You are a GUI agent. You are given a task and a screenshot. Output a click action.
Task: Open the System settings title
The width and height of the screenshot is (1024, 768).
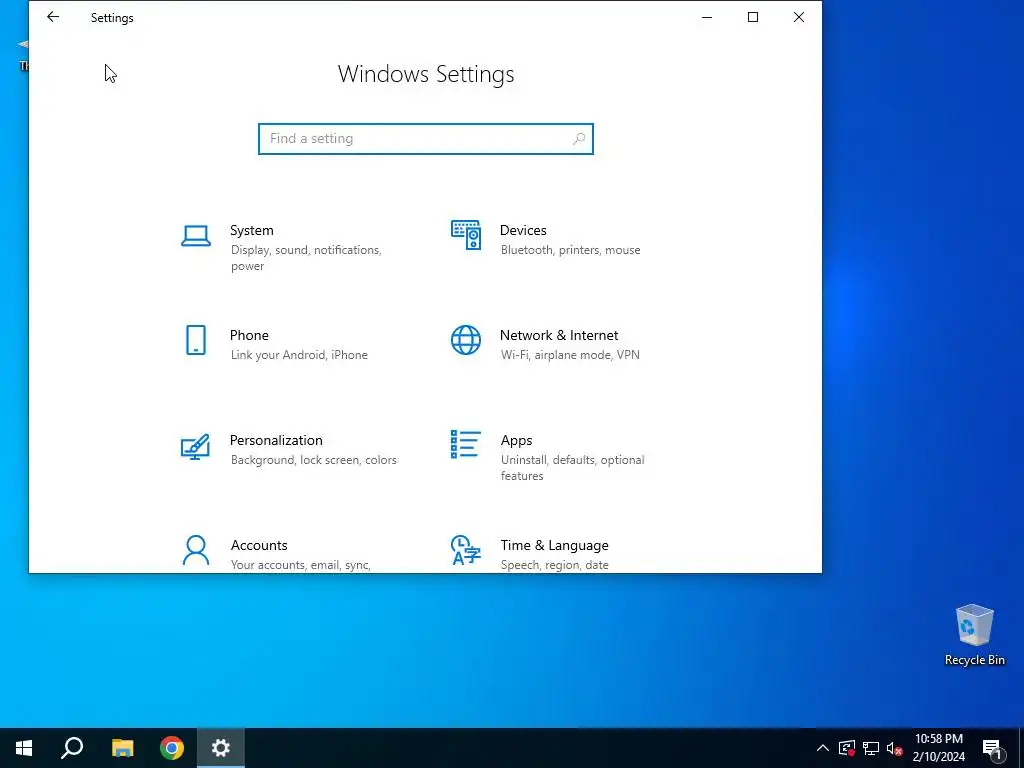(x=251, y=231)
